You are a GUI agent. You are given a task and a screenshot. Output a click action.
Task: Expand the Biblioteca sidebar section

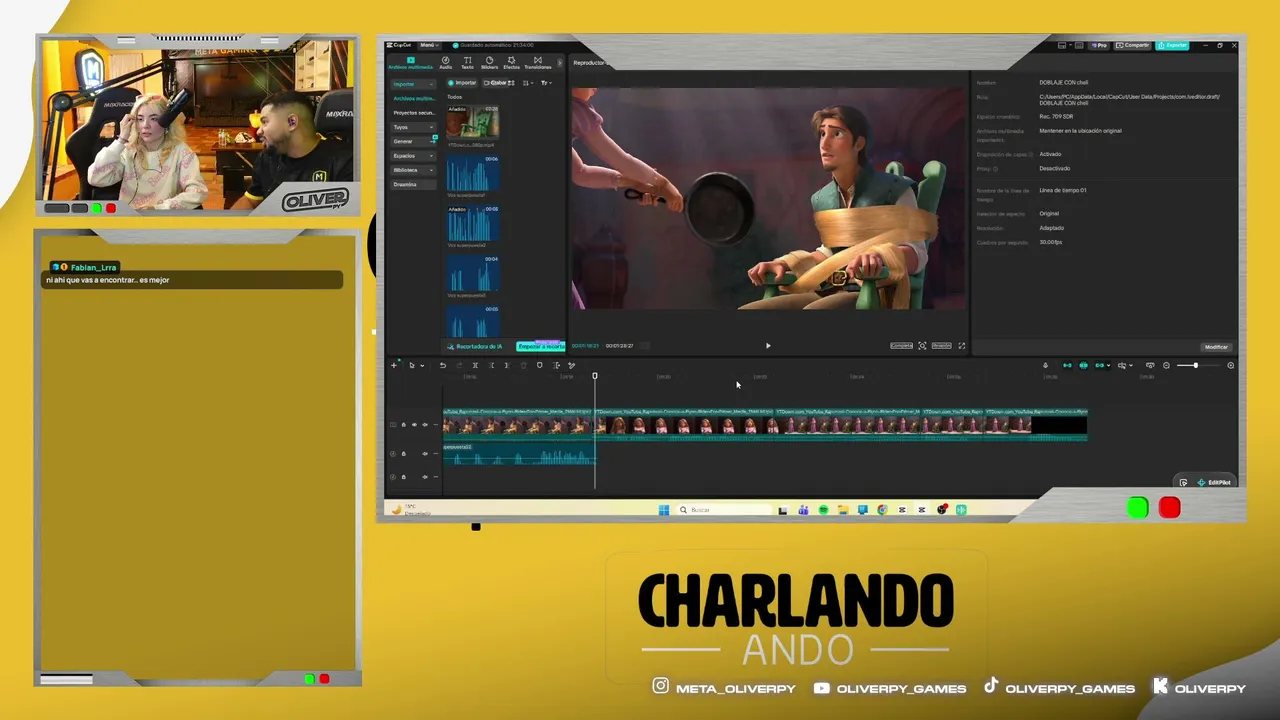412,170
